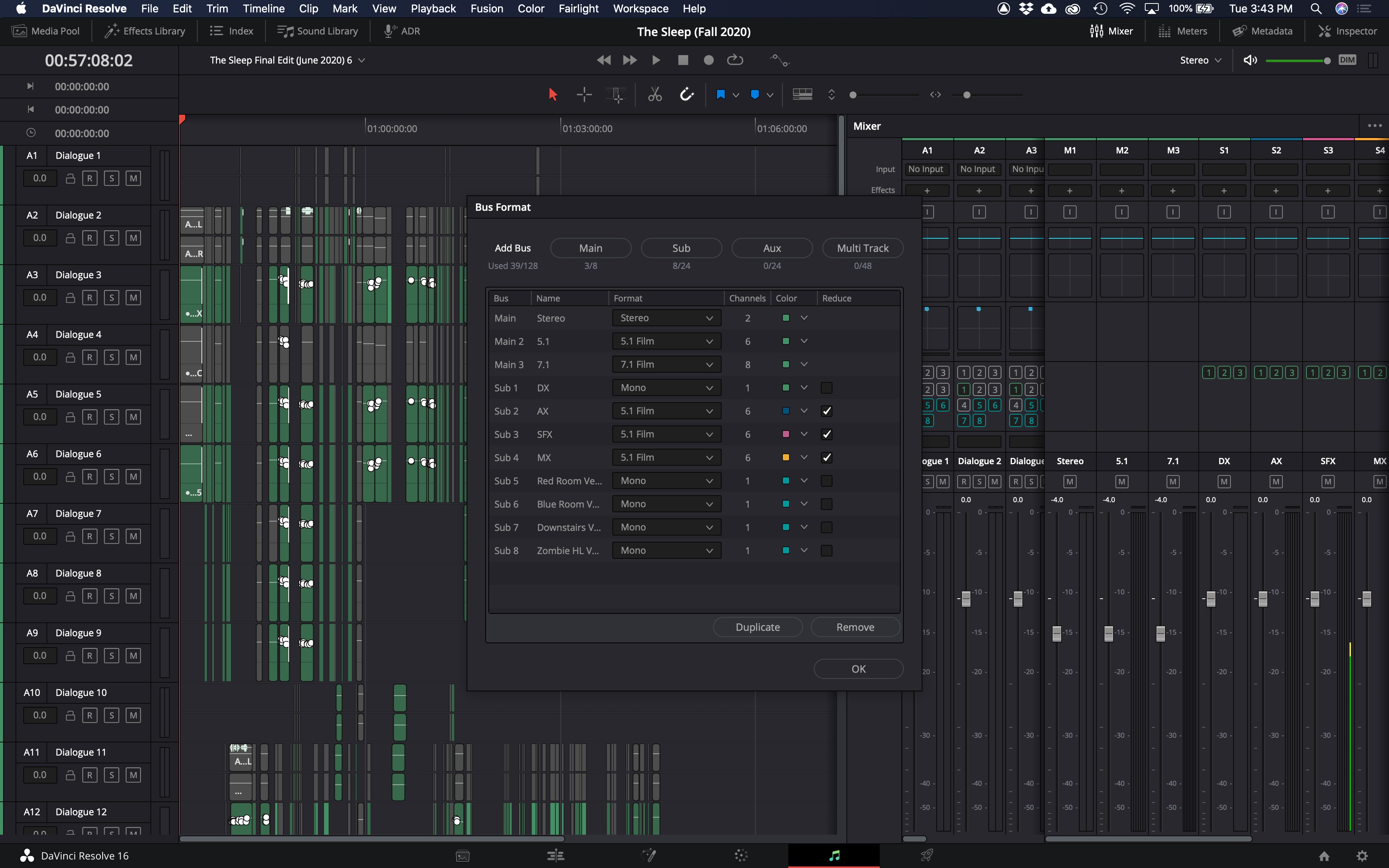This screenshot has height=868, width=1389.
Task: Open the Media page icon in bottom bar
Action: pos(463,855)
